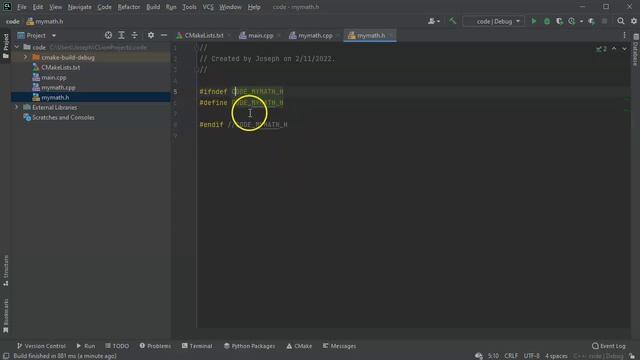Click the Stop process icon

click(x=604, y=21)
